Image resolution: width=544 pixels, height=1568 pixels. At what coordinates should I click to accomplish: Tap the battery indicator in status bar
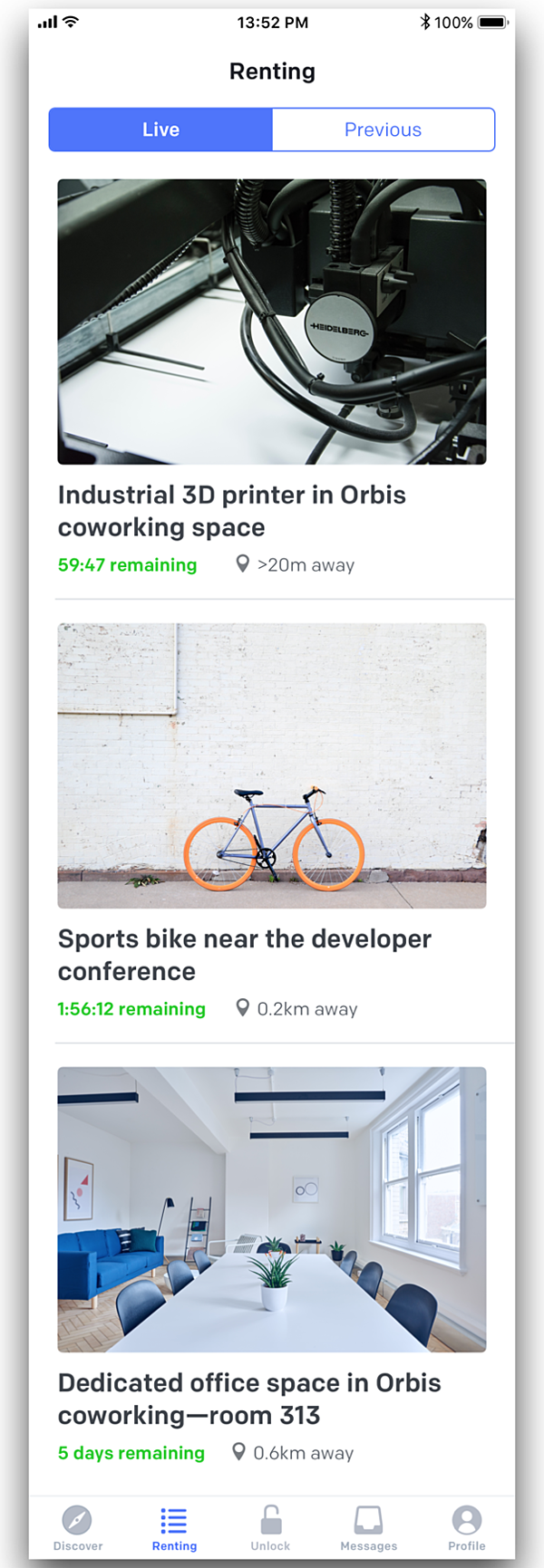coord(492,23)
